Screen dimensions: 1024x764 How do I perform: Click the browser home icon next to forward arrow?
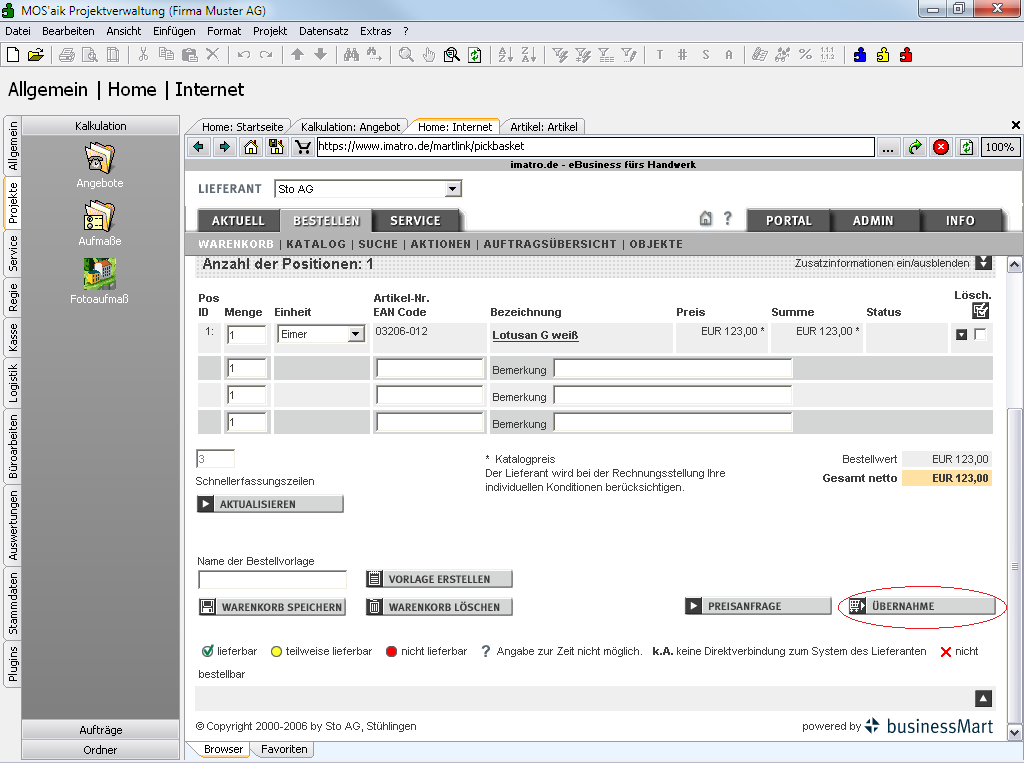[x=251, y=147]
